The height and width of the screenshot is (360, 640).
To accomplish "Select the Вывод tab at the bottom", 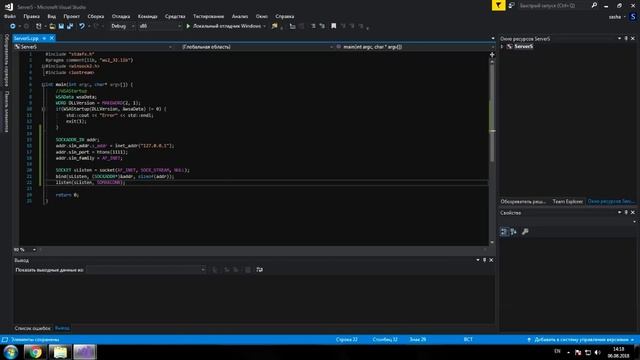I will coord(62,328).
